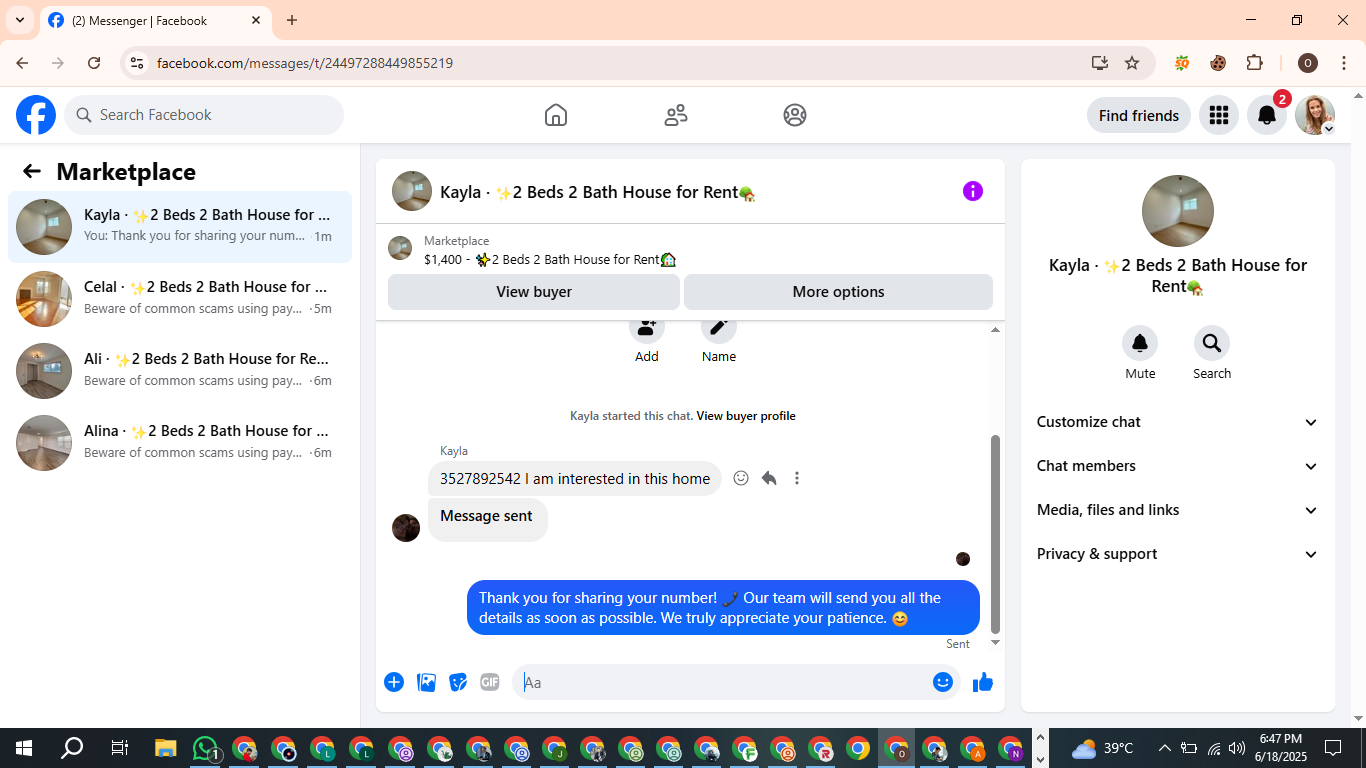Image resolution: width=1366 pixels, height=768 pixels.
Task: Open the Celal conversation
Action: (180, 299)
